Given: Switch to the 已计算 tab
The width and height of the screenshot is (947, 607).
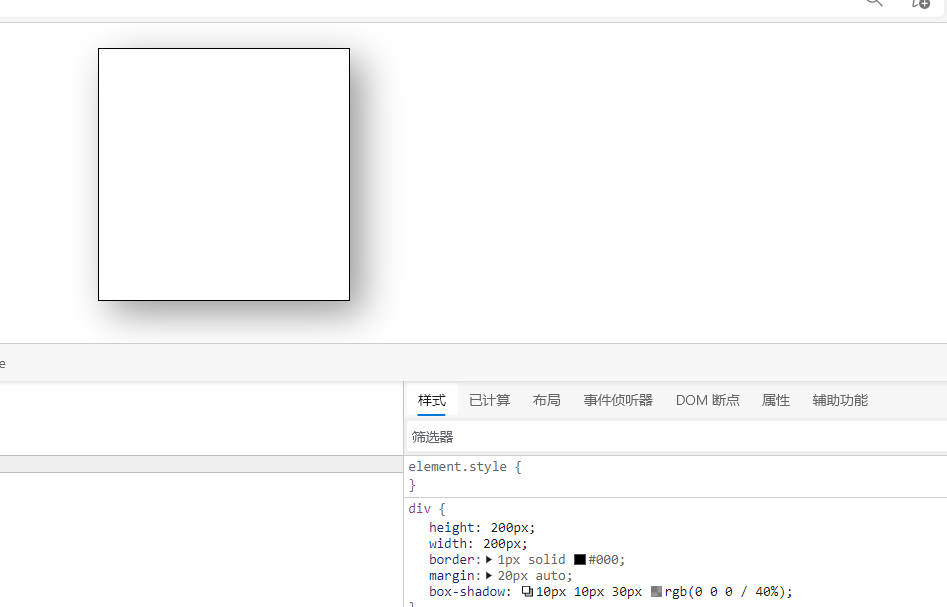Looking at the screenshot, I should pos(489,400).
